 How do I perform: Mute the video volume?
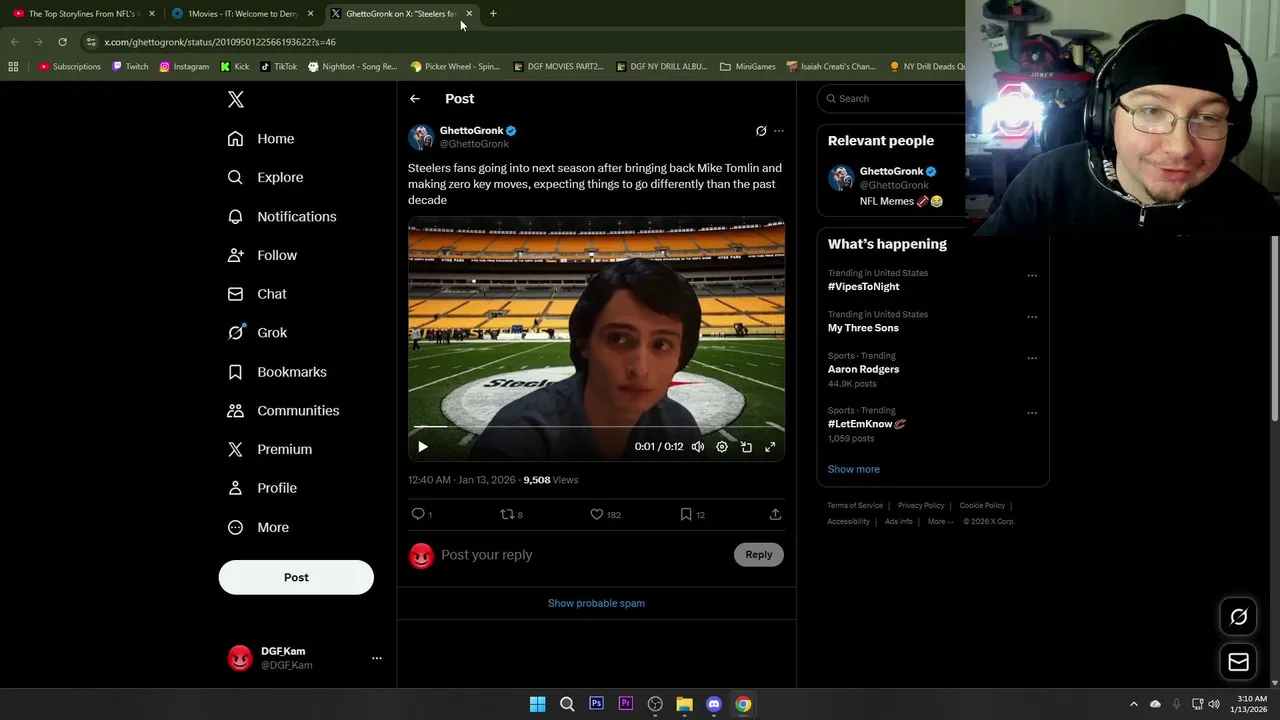698,447
